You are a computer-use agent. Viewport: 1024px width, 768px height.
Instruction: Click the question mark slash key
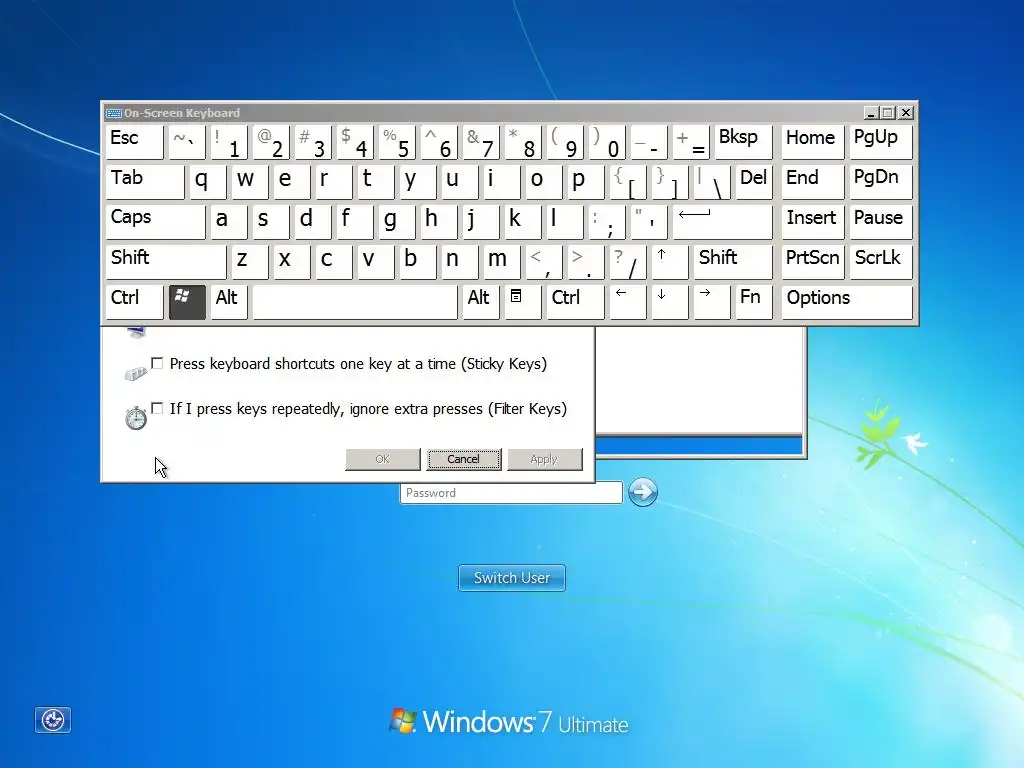[628, 263]
